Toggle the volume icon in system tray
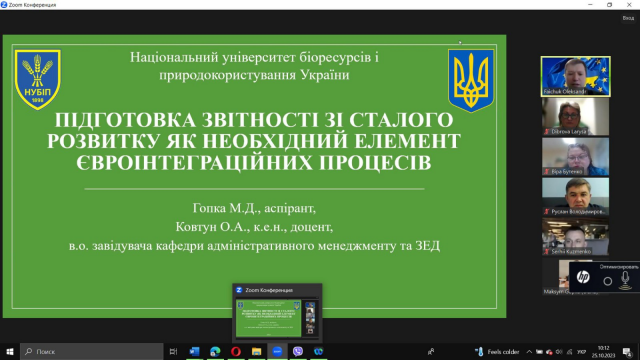 point(559,352)
